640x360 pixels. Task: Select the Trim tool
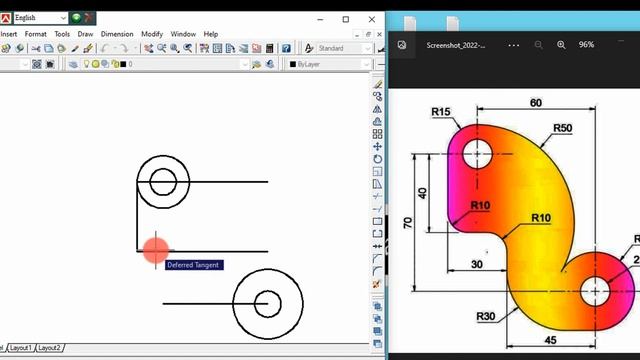pos(378,196)
